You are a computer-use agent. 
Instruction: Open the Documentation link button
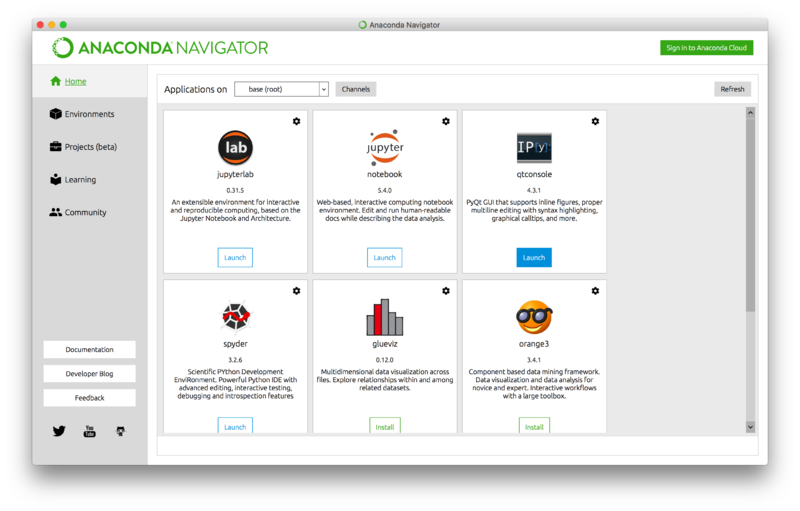(90, 349)
